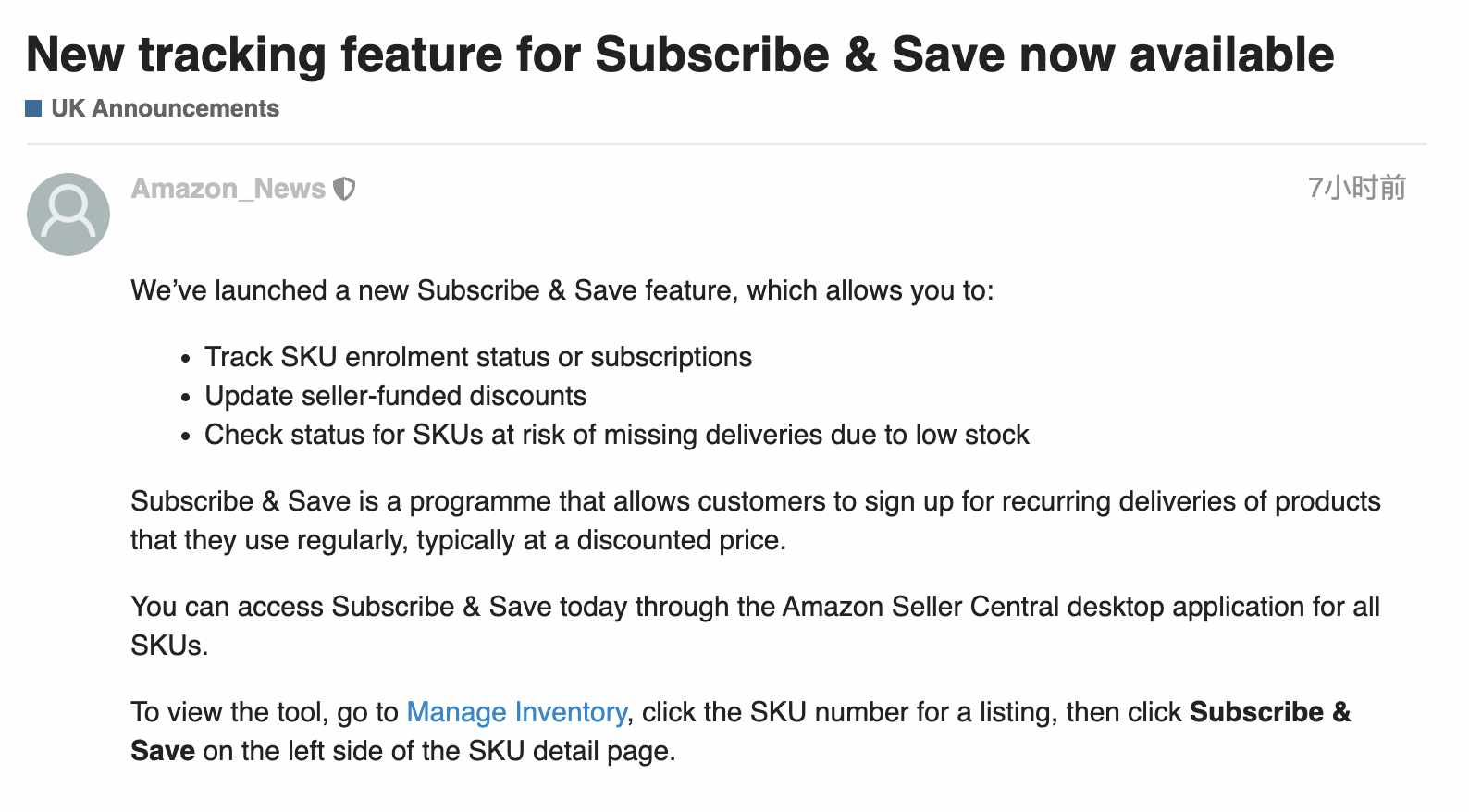Click the bullet Track SKU enrolment status

point(478,357)
